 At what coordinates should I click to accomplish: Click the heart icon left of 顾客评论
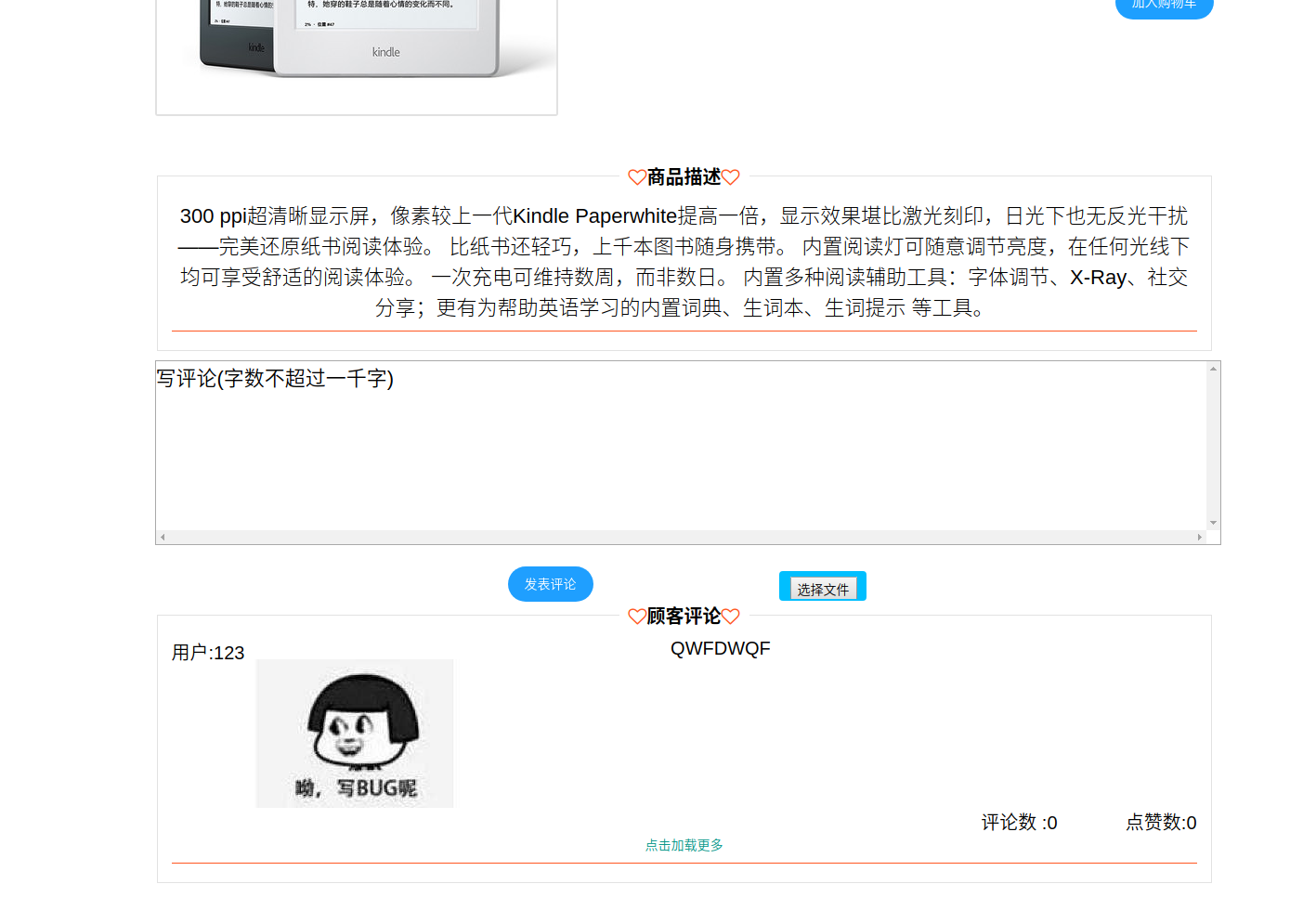pyautogui.click(x=637, y=617)
